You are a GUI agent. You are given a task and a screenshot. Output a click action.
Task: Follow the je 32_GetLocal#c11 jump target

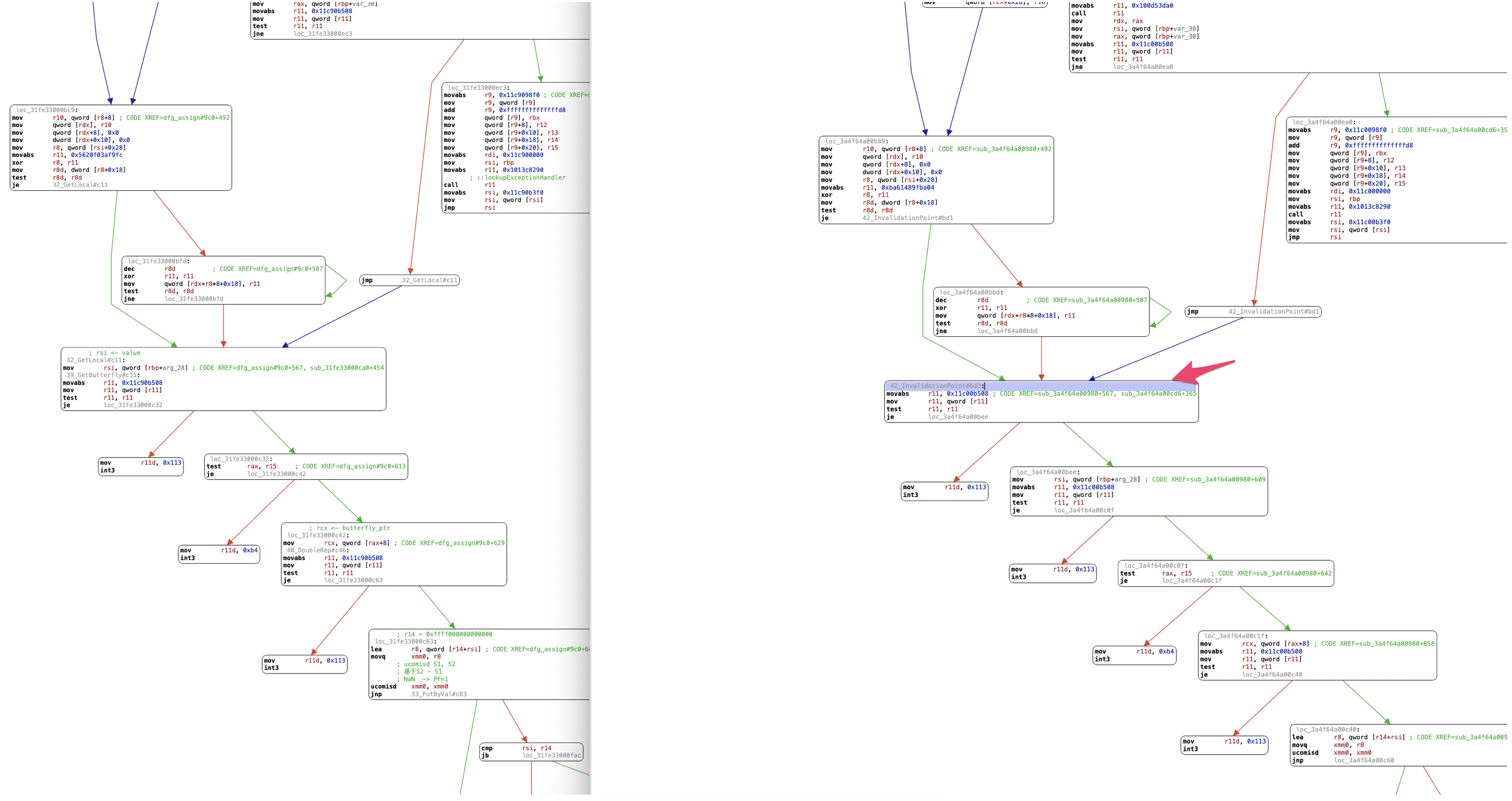pyautogui.click(x=80, y=185)
